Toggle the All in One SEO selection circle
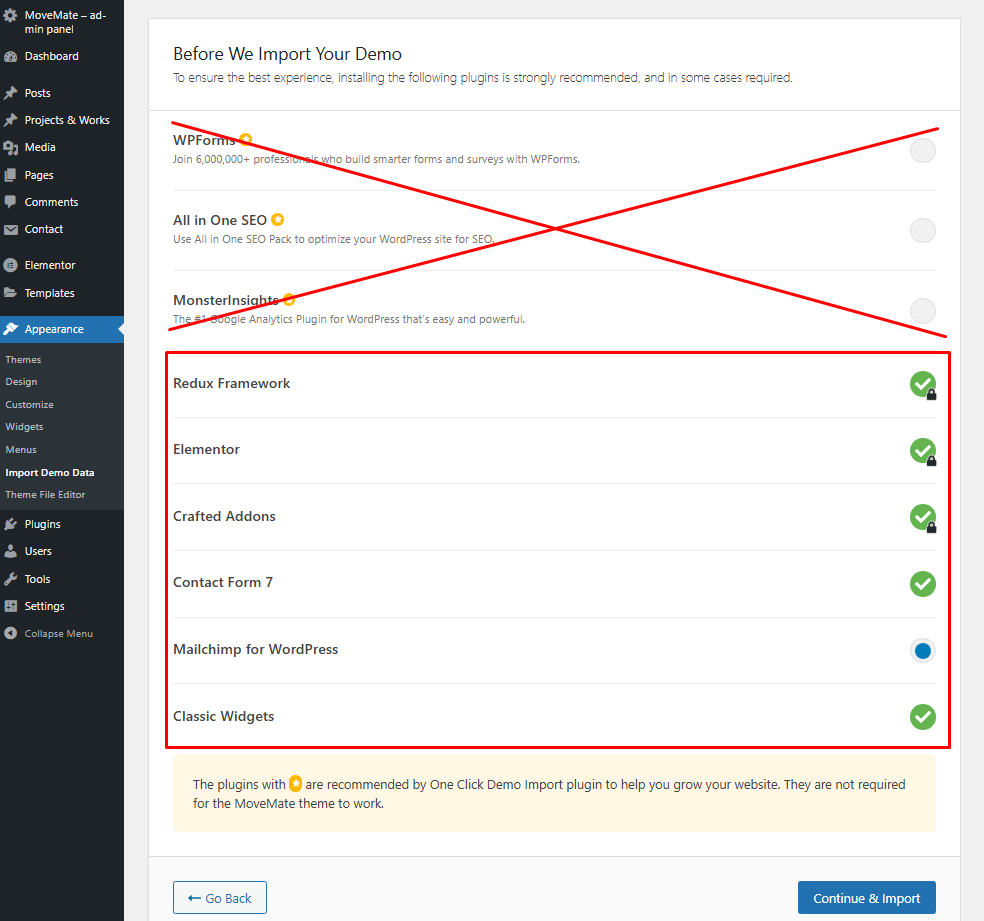The height and width of the screenshot is (921, 984). pos(922,230)
